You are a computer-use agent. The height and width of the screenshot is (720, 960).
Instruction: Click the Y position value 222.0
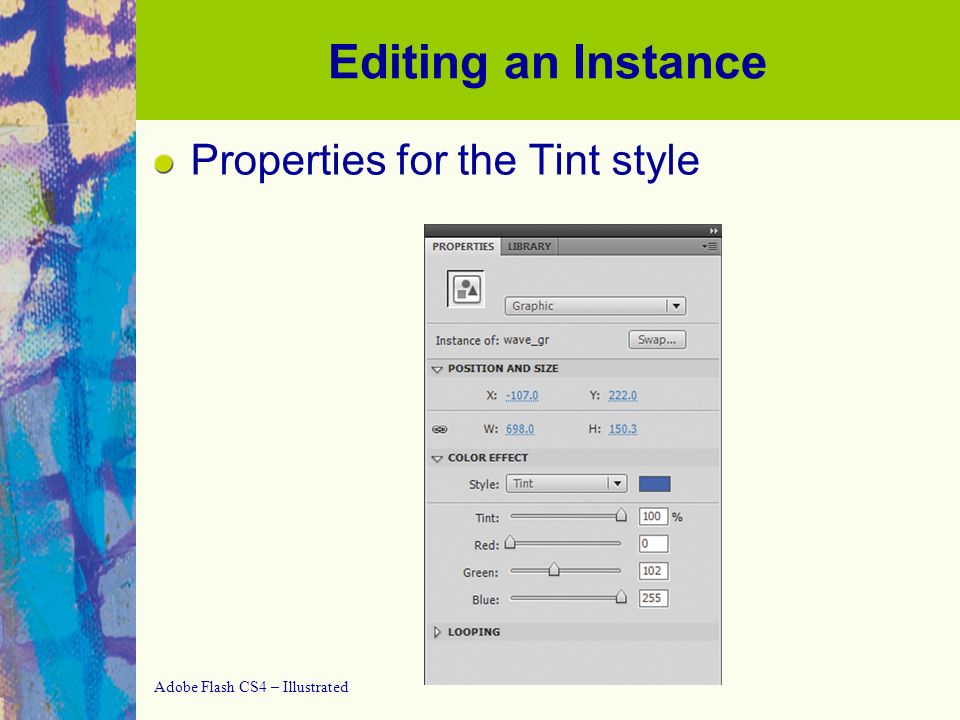click(623, 396)
